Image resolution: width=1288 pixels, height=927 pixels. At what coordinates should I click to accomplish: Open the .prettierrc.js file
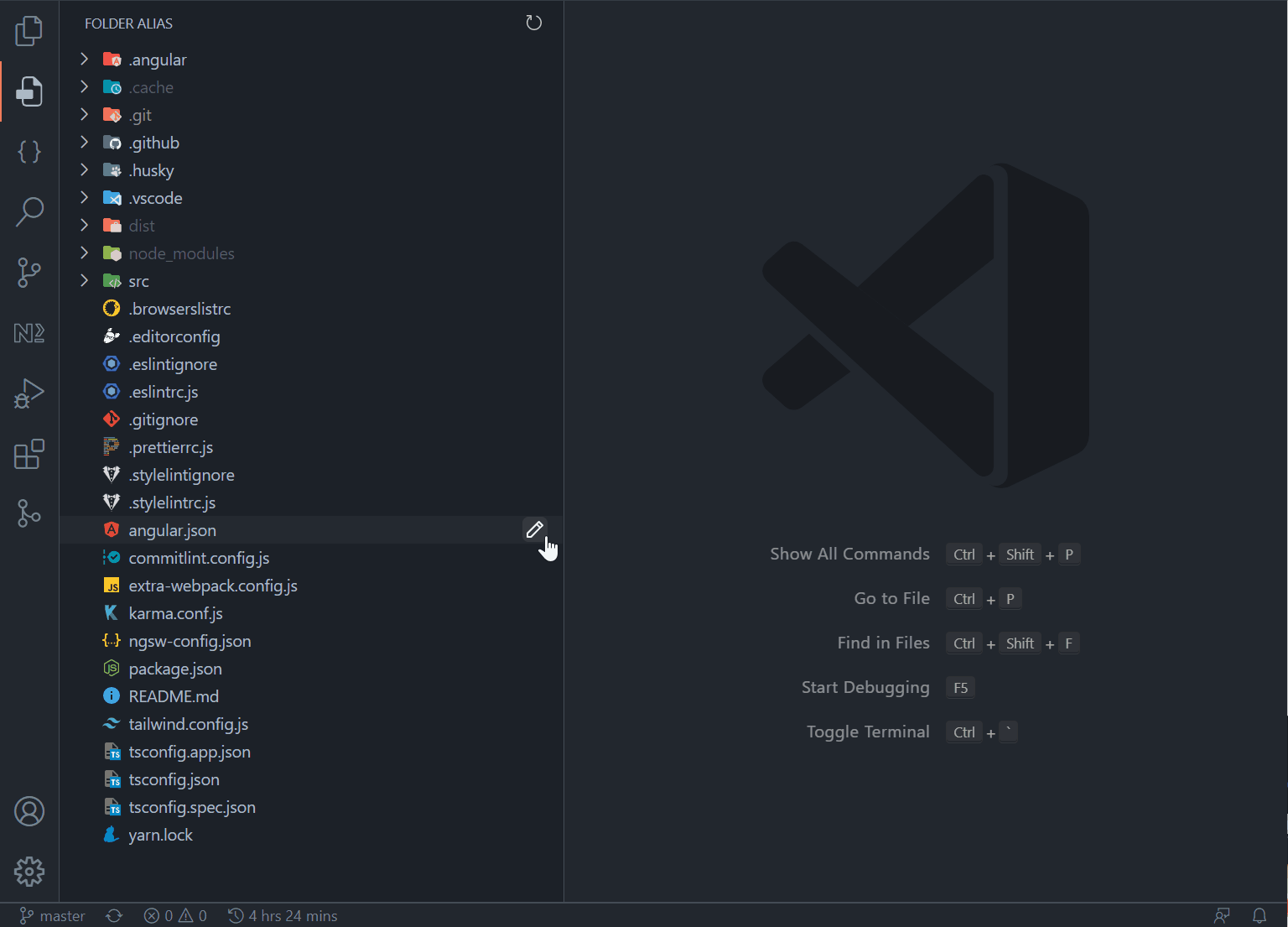(x=311, y=447)
